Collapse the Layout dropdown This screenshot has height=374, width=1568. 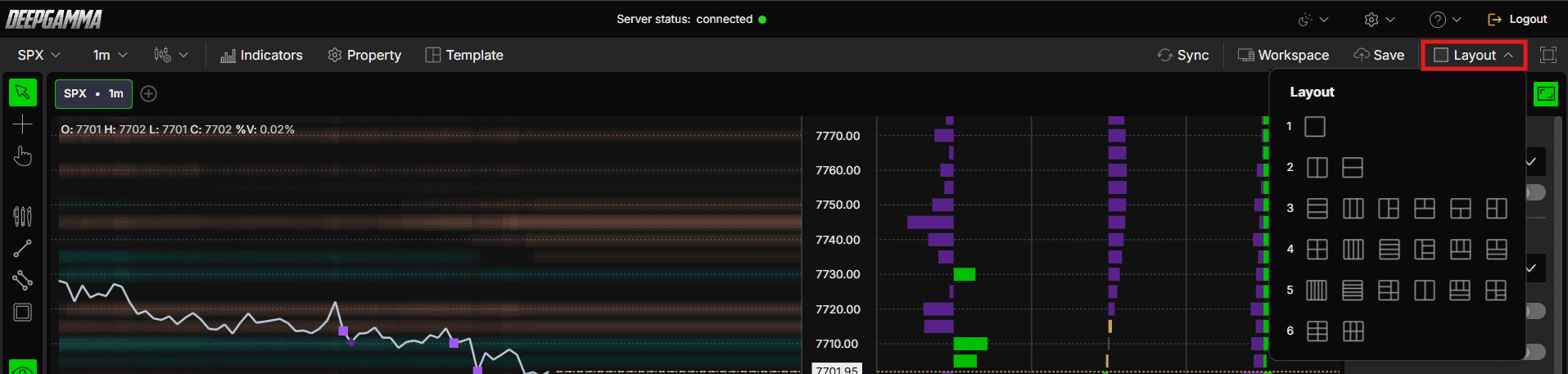pyautogui.click(x=1474, y=55)
